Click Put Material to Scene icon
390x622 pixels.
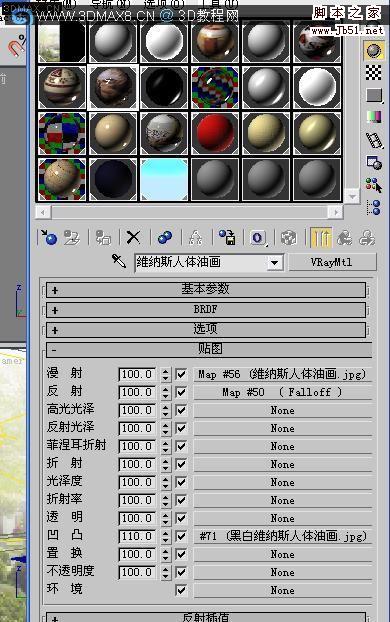click(x=72, y=238)
